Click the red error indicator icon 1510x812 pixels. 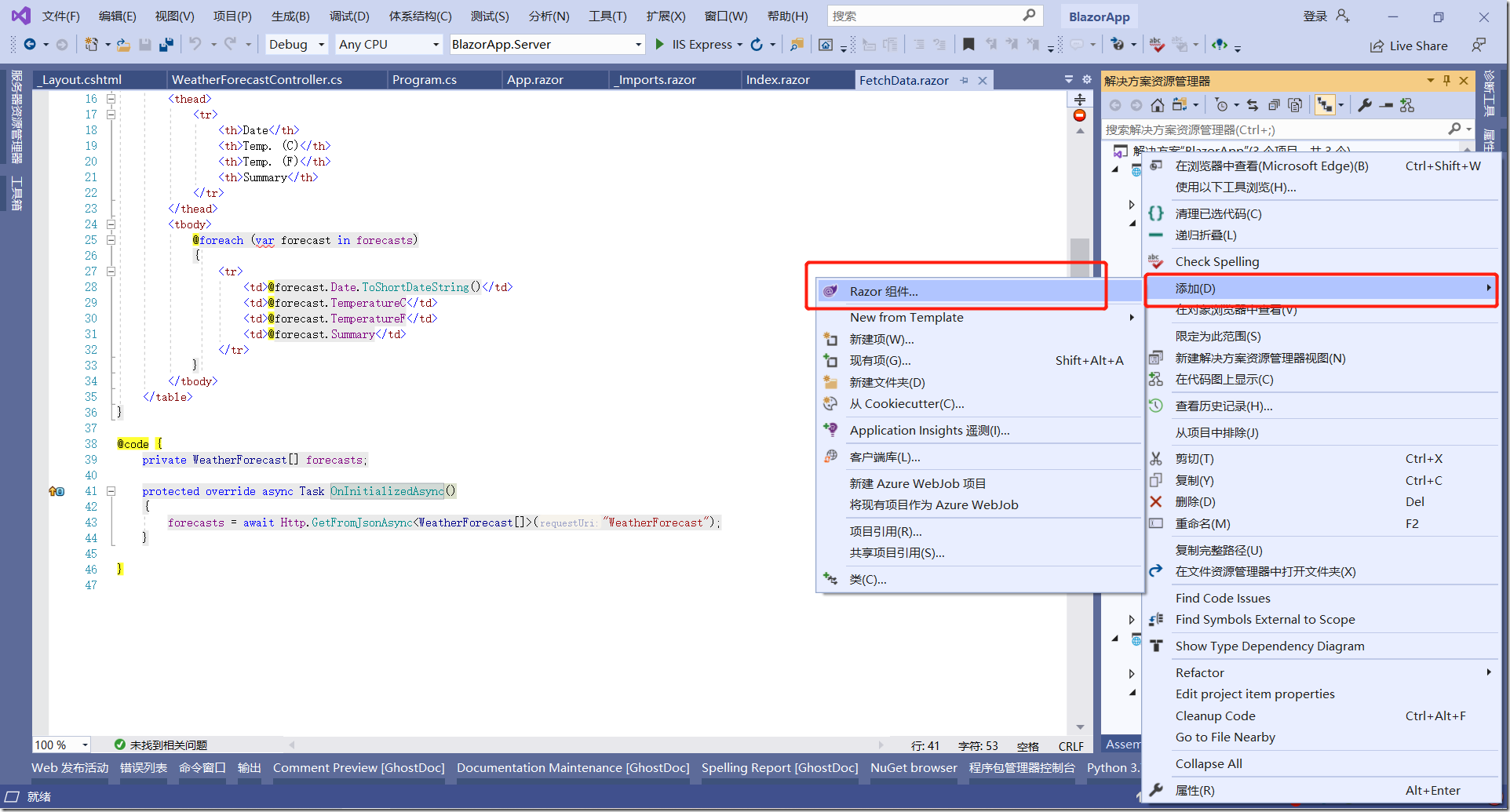(1080, 115)
